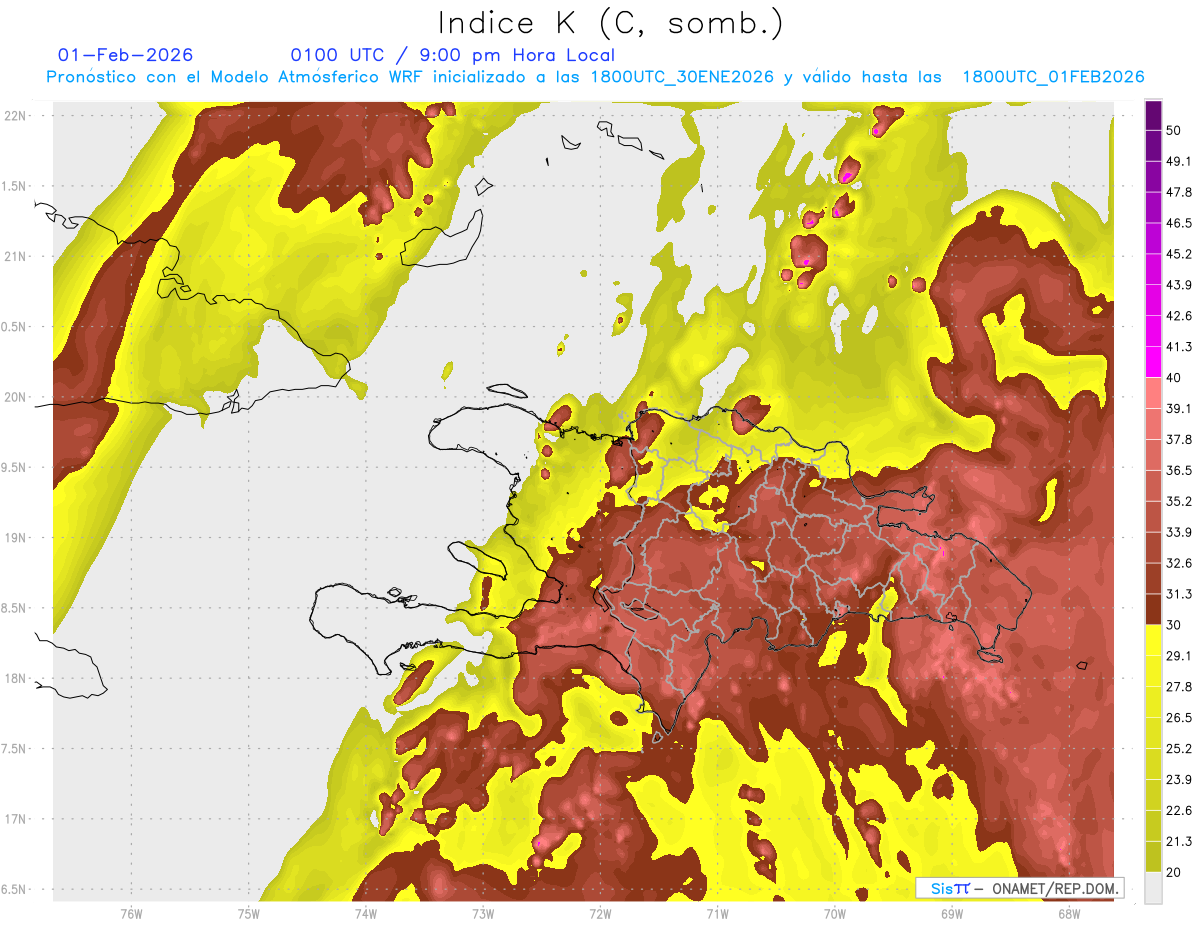Click the '69W' longitude label
This screenshot has width=1200, height=927.
click(951, 913)
